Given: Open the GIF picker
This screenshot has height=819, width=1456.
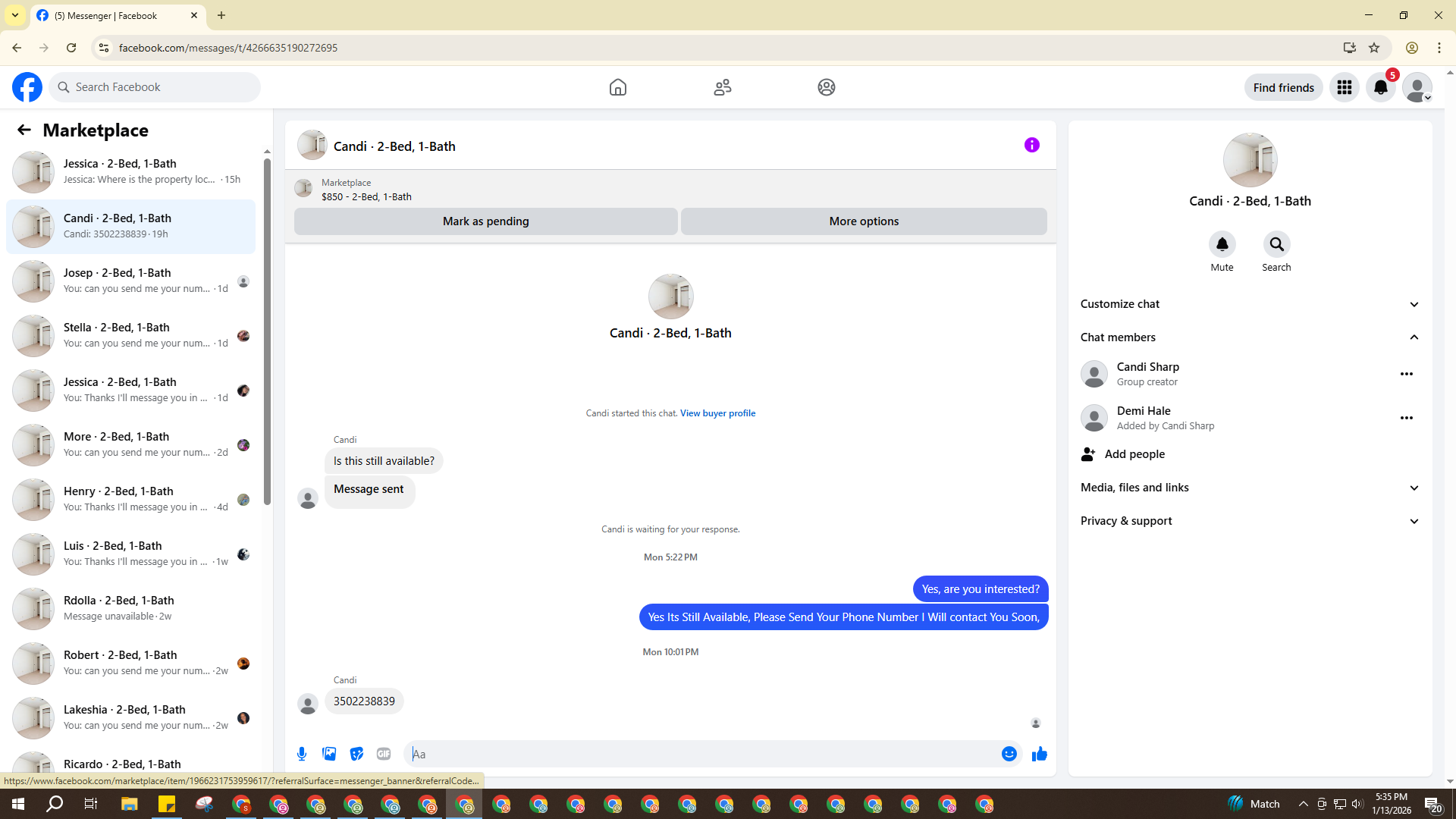Looking at the screenshot, I should [x=384, y=754].
